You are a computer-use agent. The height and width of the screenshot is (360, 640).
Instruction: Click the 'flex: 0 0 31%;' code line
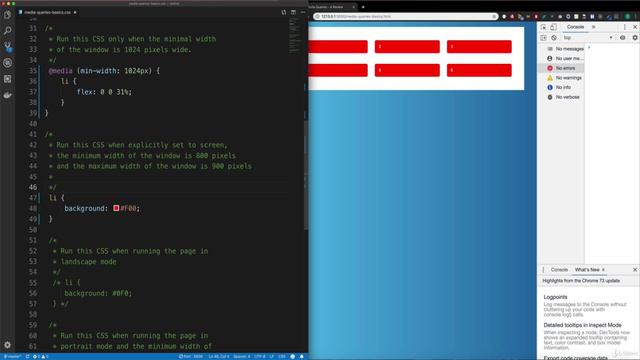(104, 92)
